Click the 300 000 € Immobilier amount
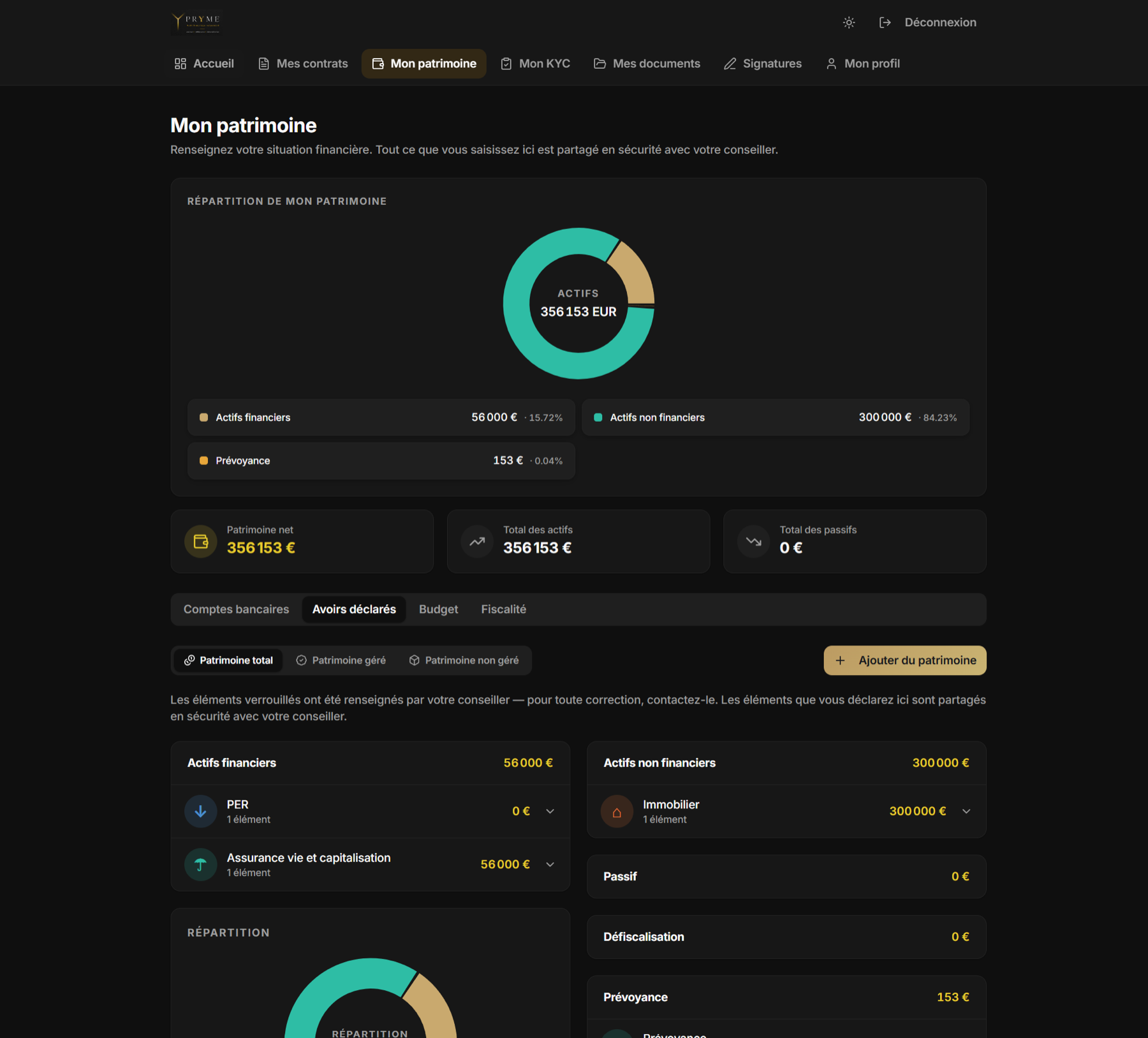 click(x=918, y=812)
